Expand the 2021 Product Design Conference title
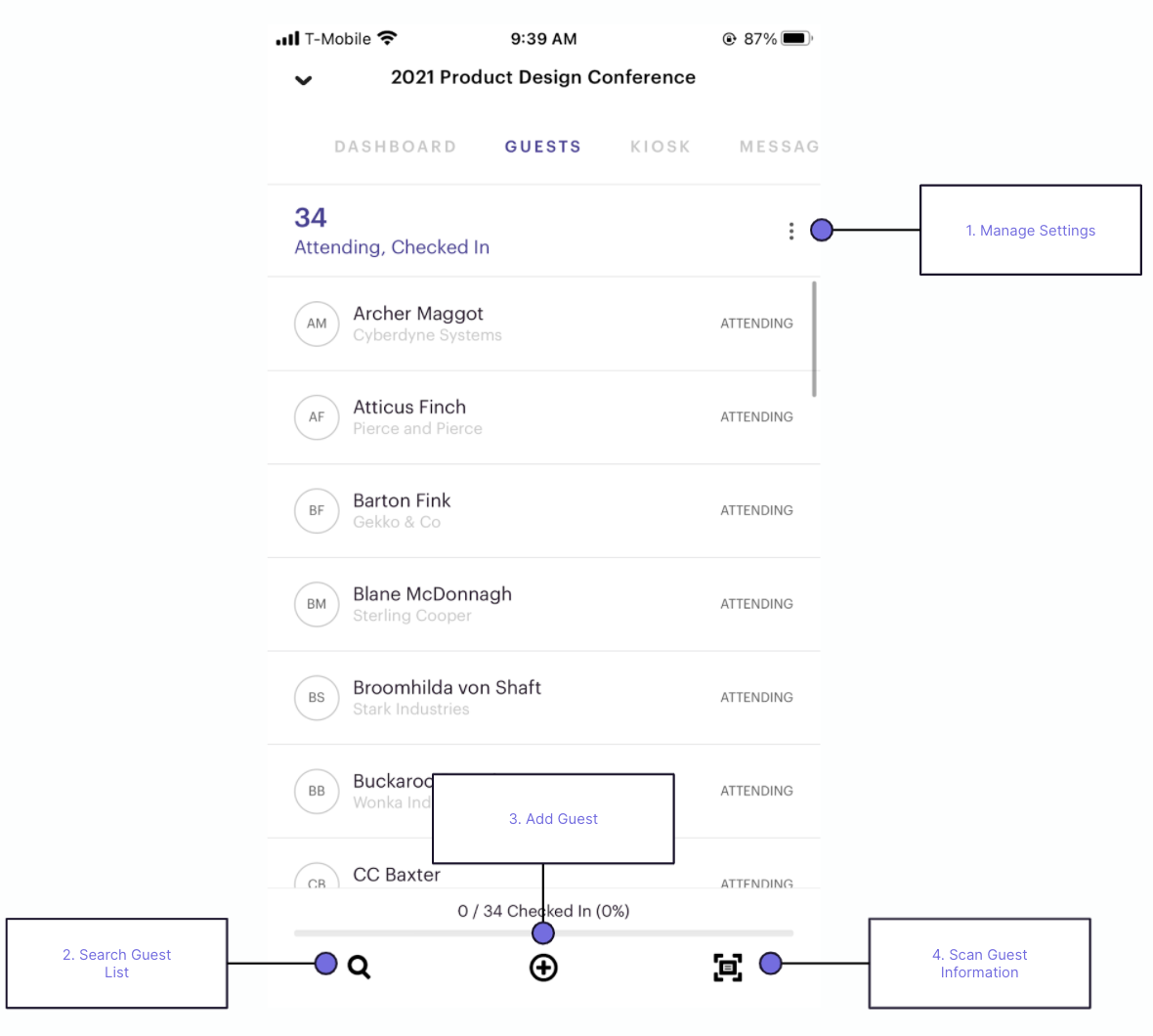The height and width of the screenshot is (1036, 1153). coord(543,77)
